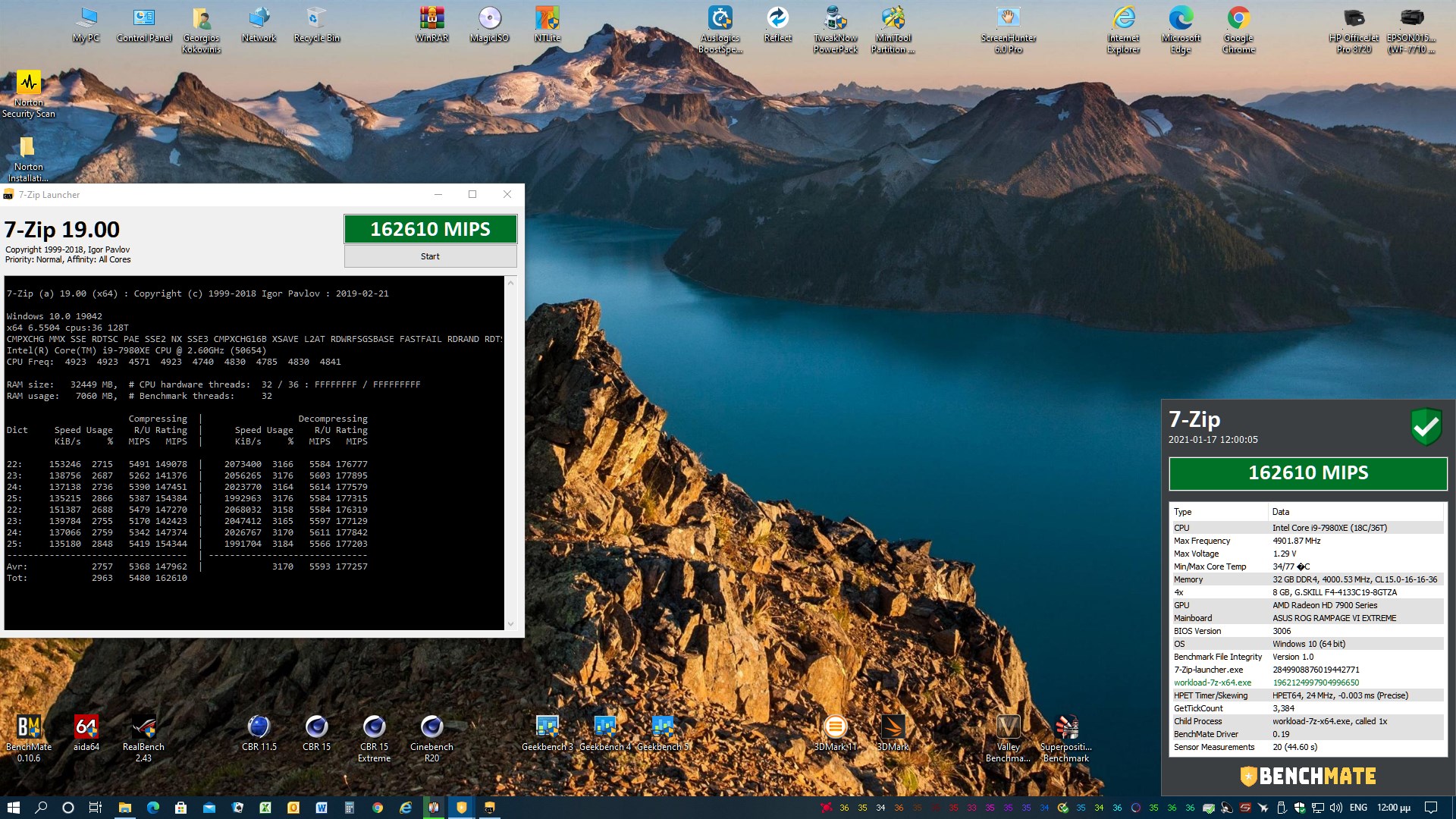This screenshot has height=819, width=1456.
Task: Open Calculator from the taskbar
Action: tap(349, 808)
